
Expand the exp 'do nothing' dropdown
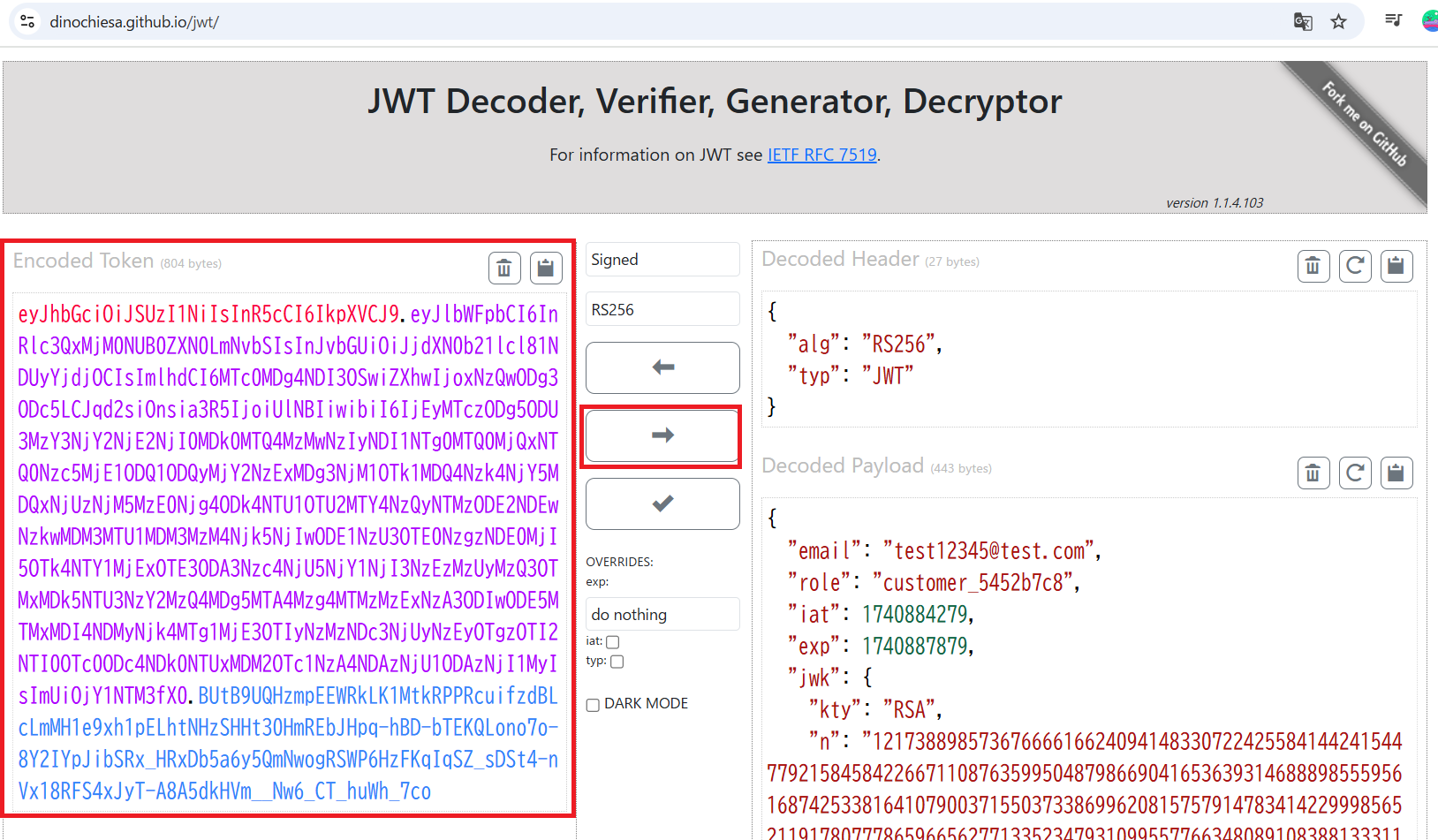pos(662,615)
